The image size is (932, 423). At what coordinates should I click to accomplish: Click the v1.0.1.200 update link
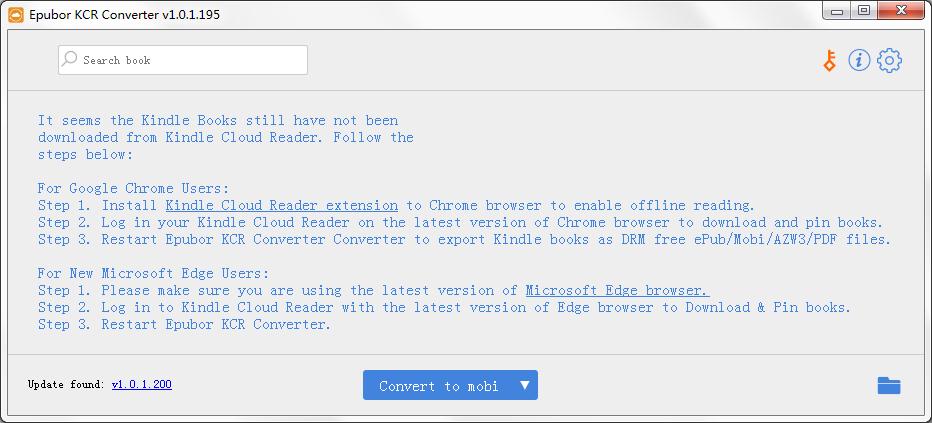click(x=141, y=384)
